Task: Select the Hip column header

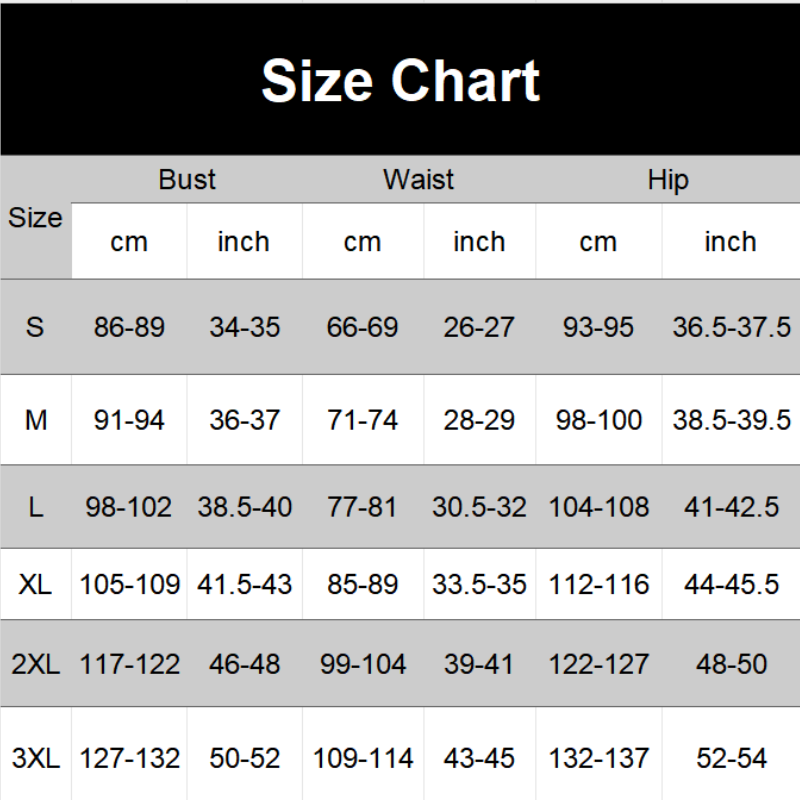Action: 668,180
